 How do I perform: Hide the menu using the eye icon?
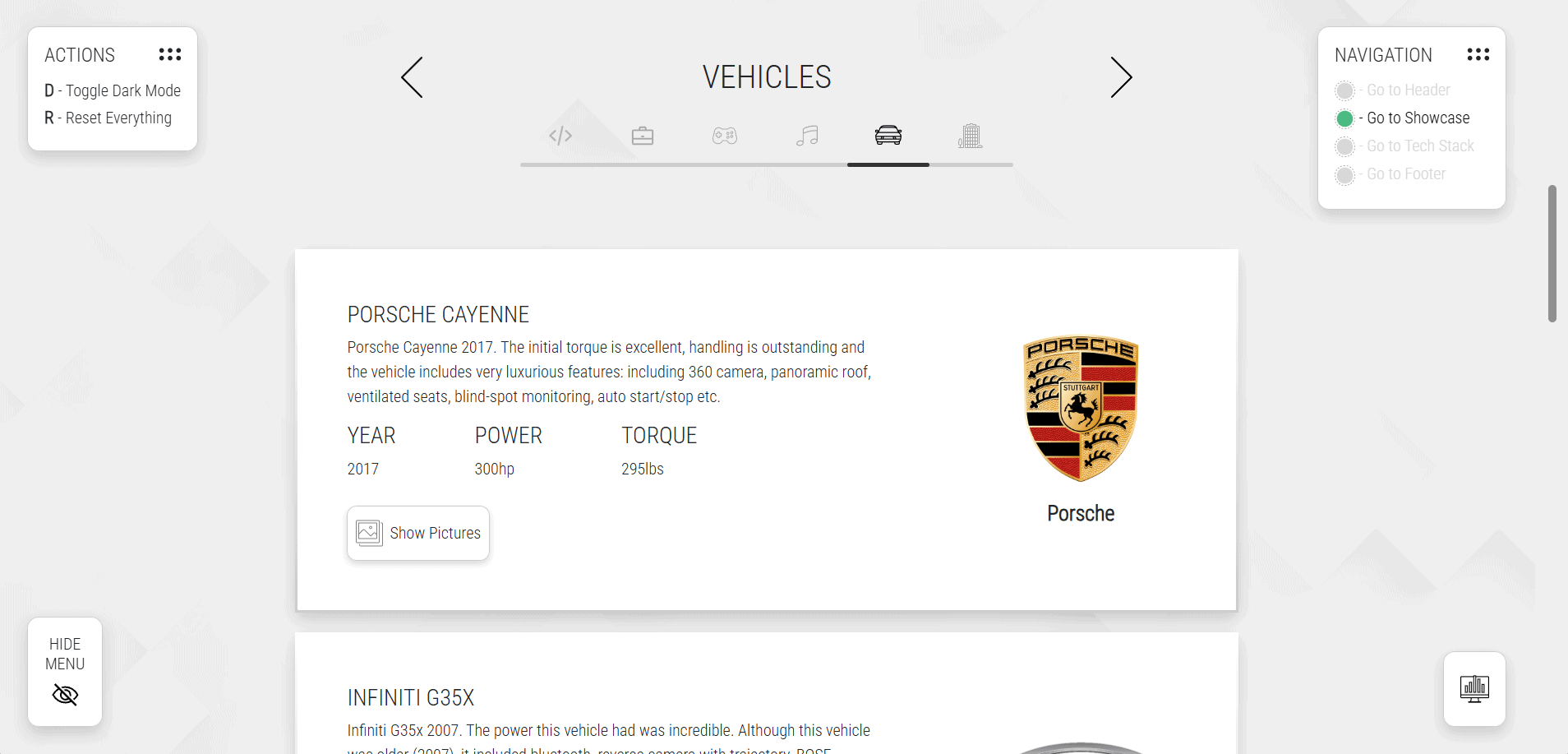pos(64,695)
